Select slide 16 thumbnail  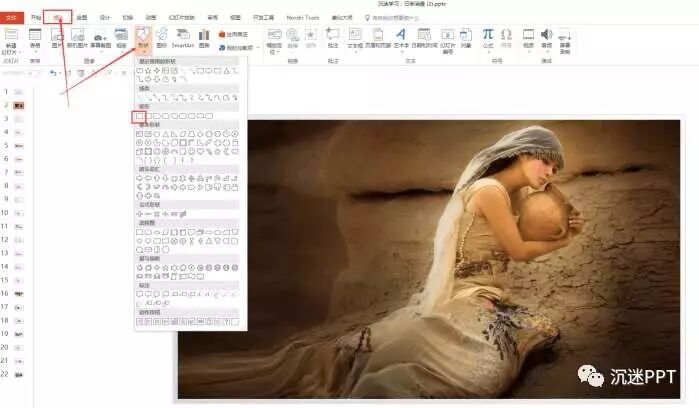pyautogui.click(x=19, y=294)
